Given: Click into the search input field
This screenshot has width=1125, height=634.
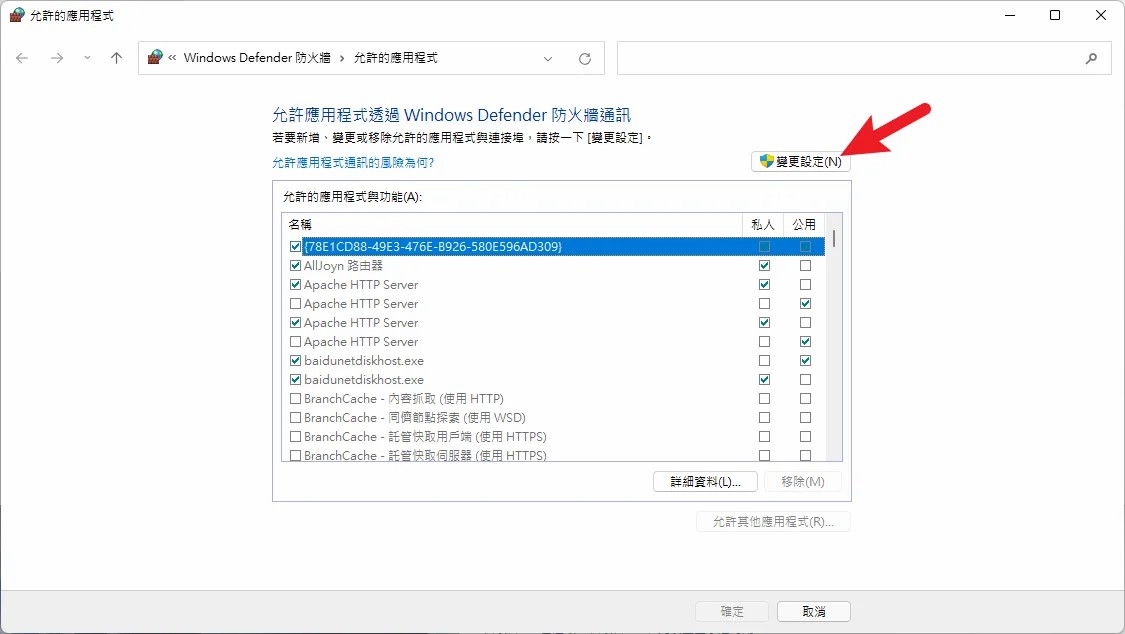Looking at the screenshot, I should click(850, 58).
